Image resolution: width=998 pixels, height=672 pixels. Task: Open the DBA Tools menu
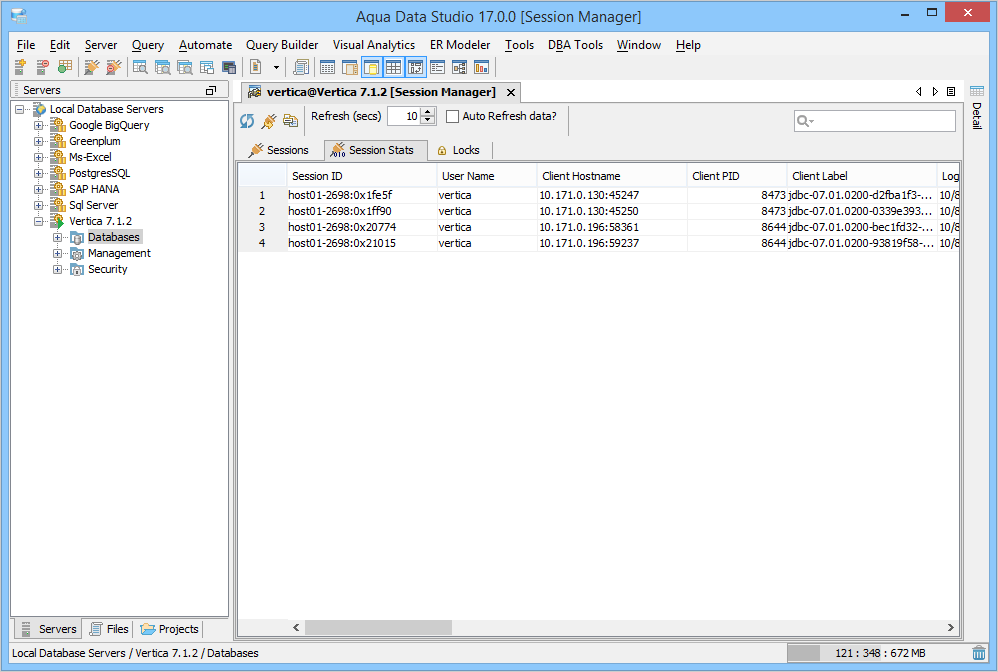(575, 45)
